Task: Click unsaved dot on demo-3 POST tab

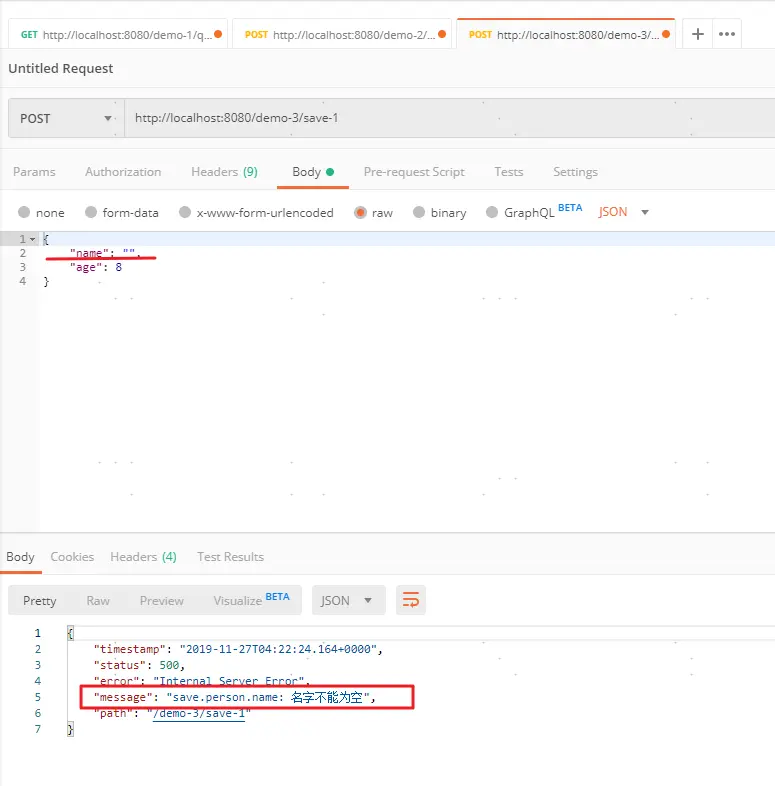Action: pos(666,34)
